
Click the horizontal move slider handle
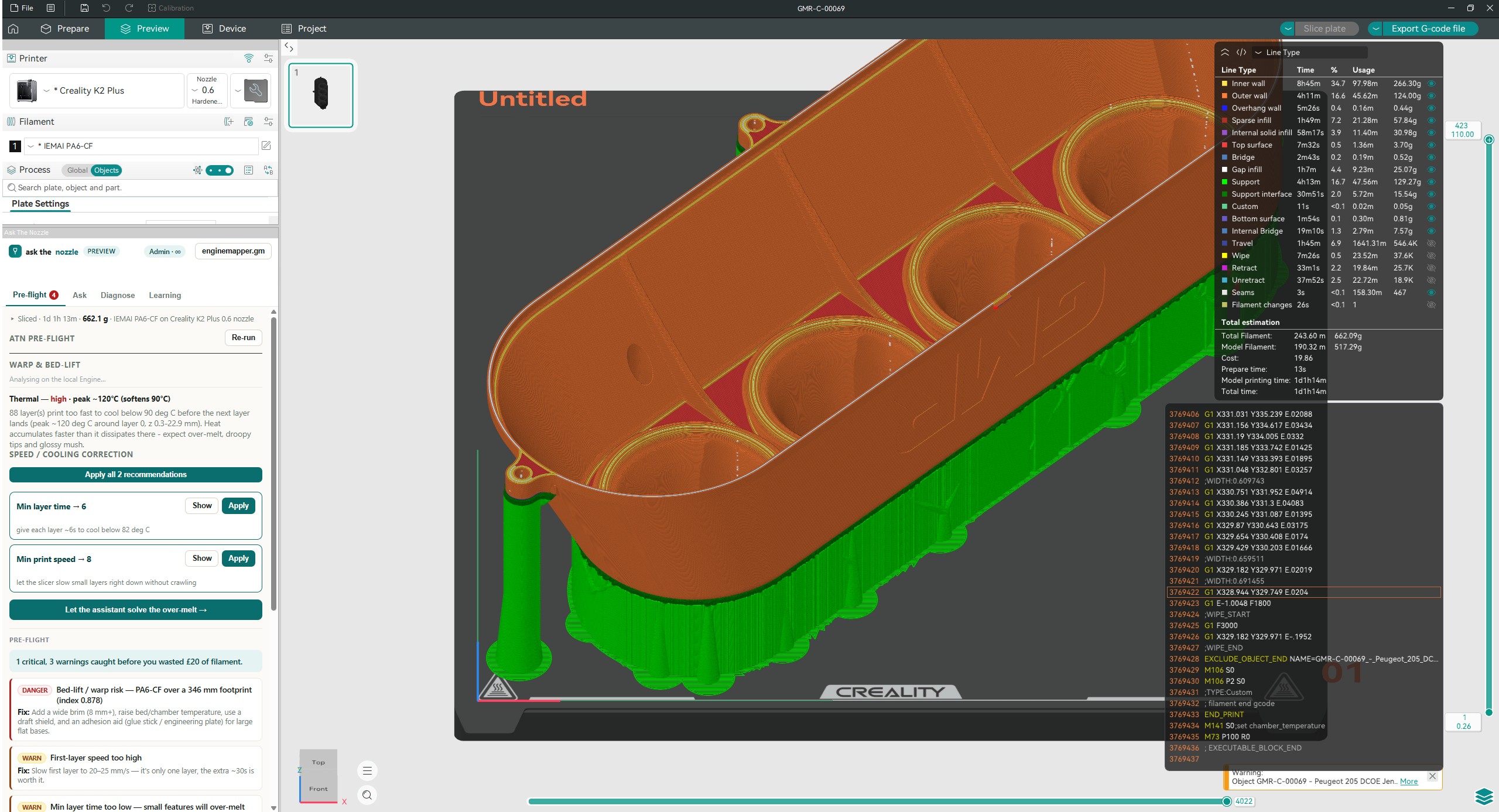[1227, 801]
